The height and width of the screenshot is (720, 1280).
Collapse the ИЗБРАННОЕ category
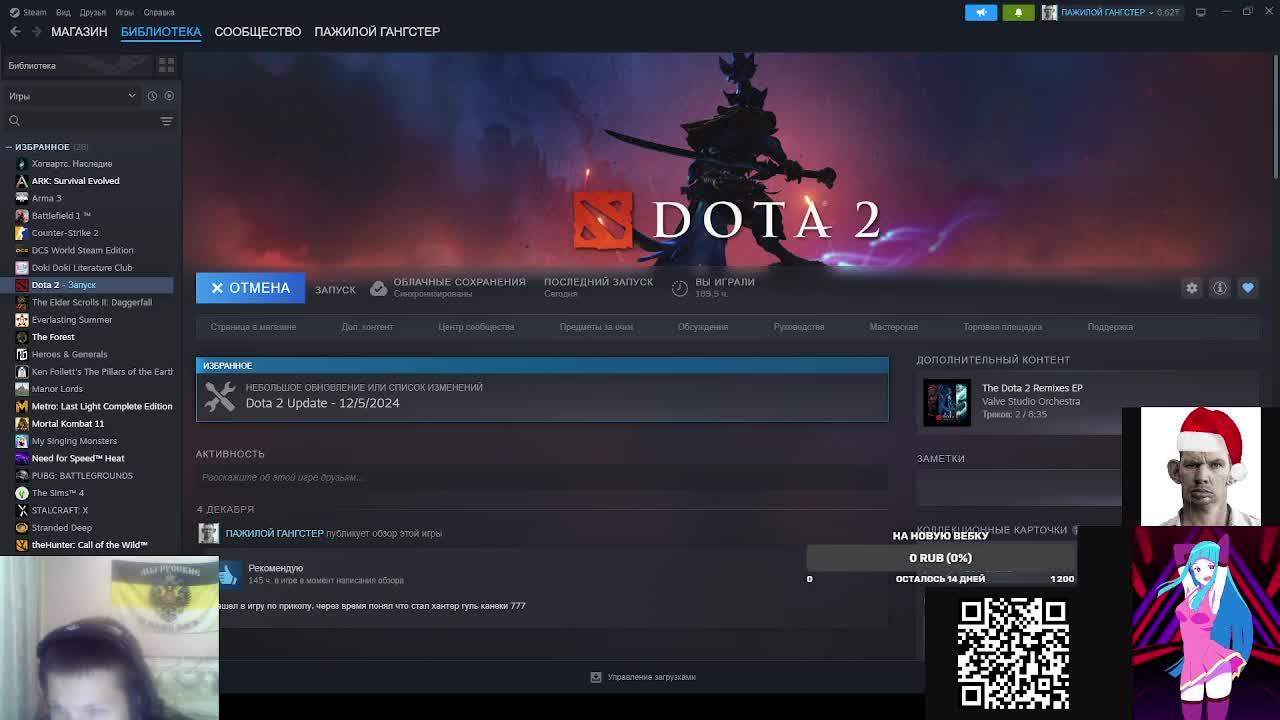point(8,147)
